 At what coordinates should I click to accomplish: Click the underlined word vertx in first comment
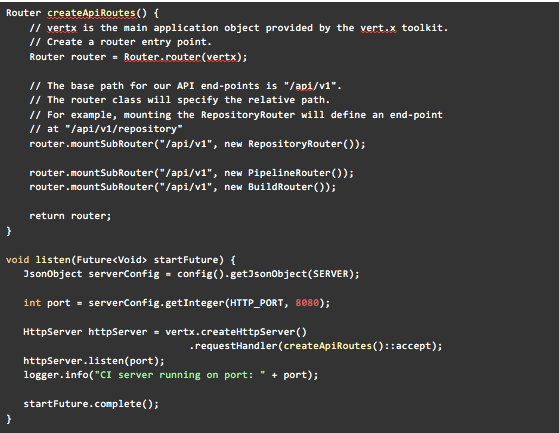coord(62,28)
